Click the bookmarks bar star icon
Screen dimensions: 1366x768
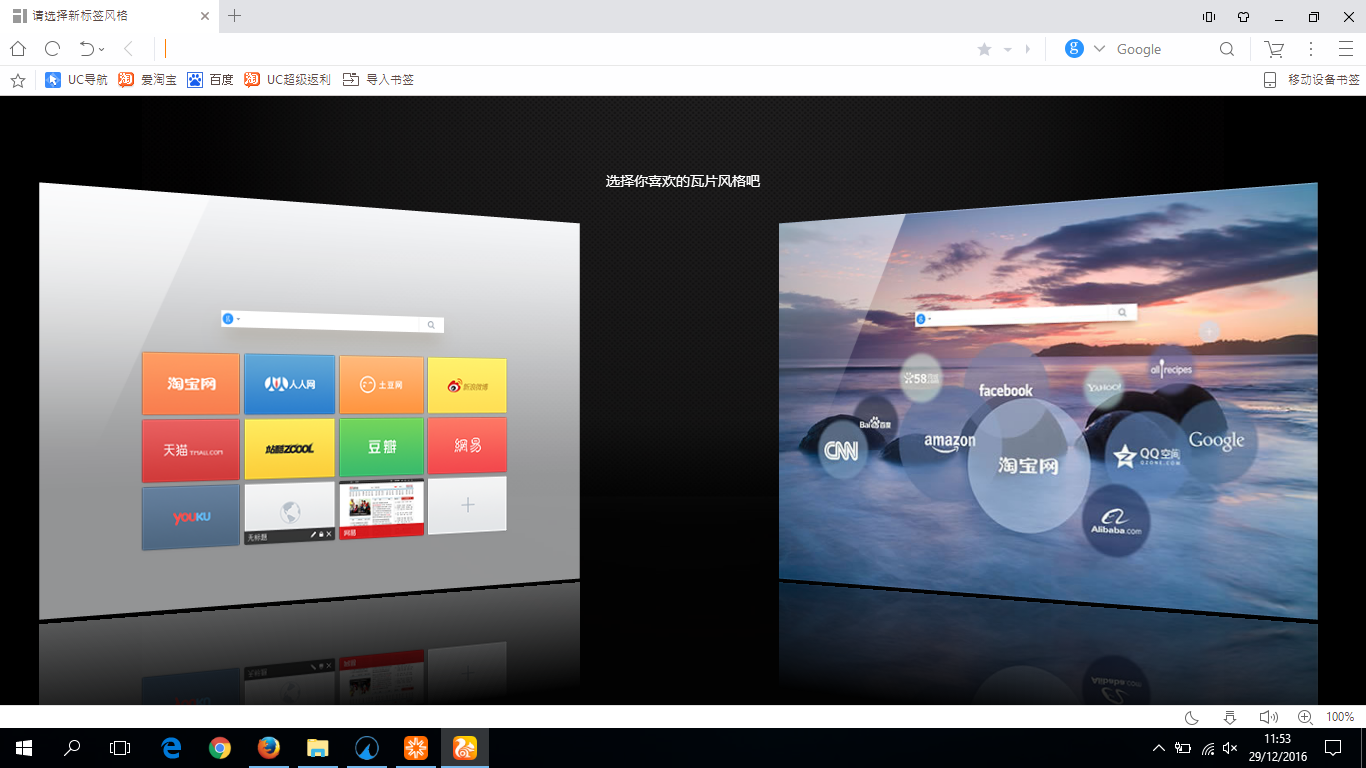point(18,80)
